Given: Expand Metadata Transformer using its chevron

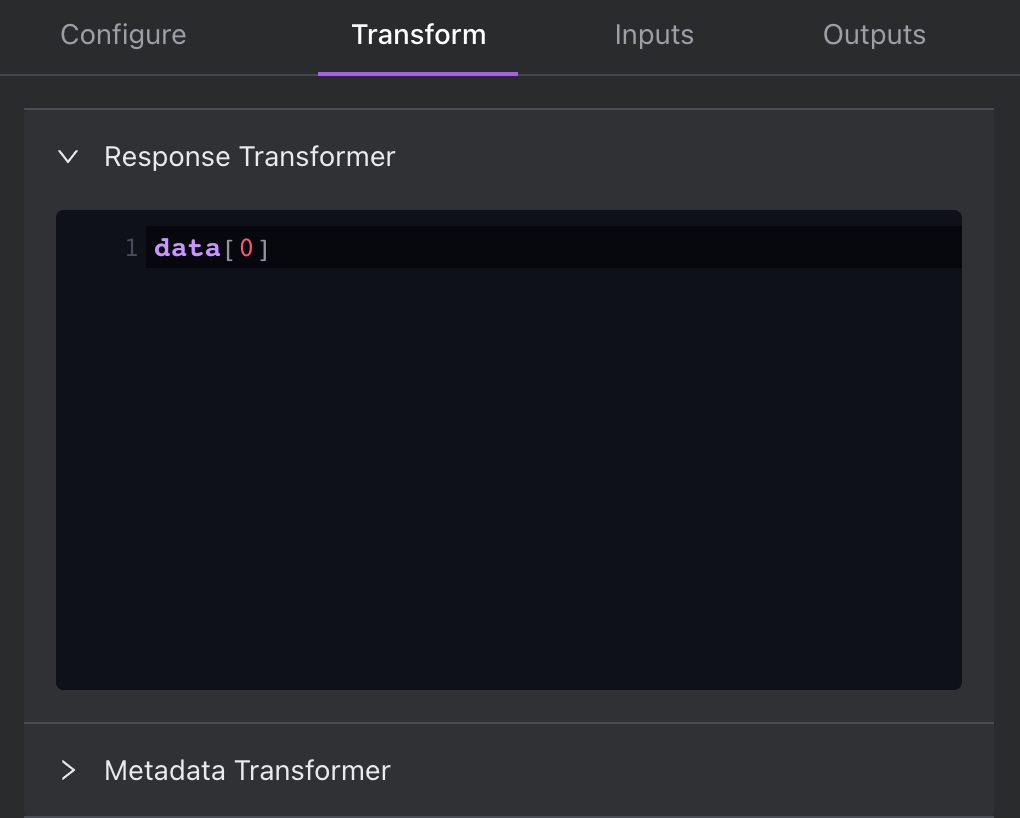Looking at the screenshot, I should [68, 771].
